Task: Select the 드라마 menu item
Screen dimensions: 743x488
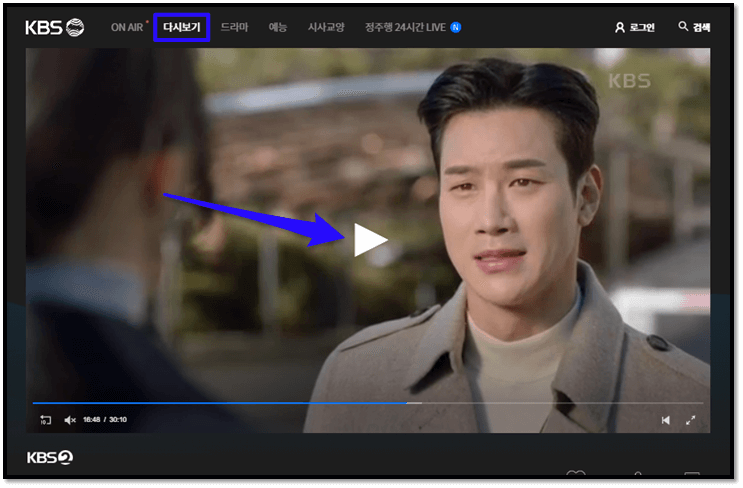Action: (235, 27)
